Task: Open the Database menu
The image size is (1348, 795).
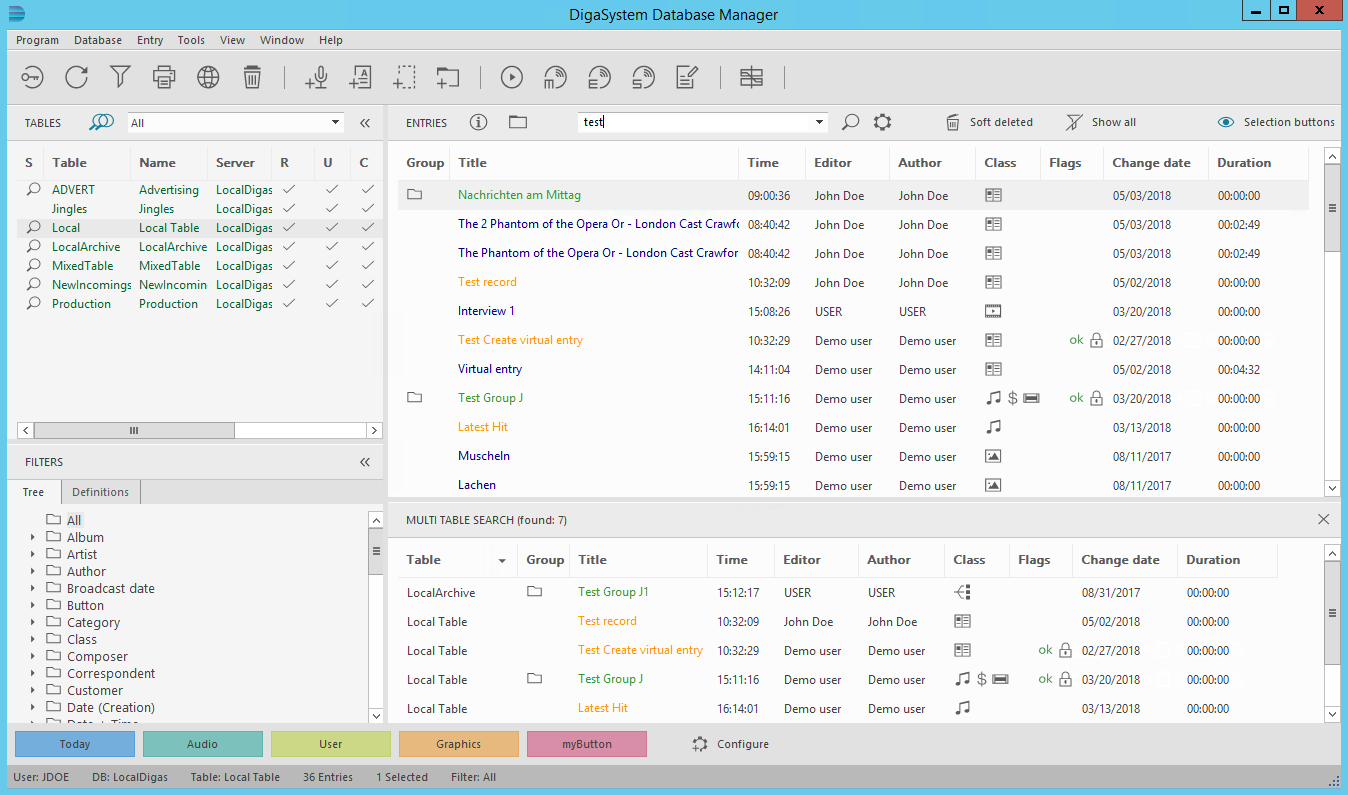Action: tap(97, 40)
